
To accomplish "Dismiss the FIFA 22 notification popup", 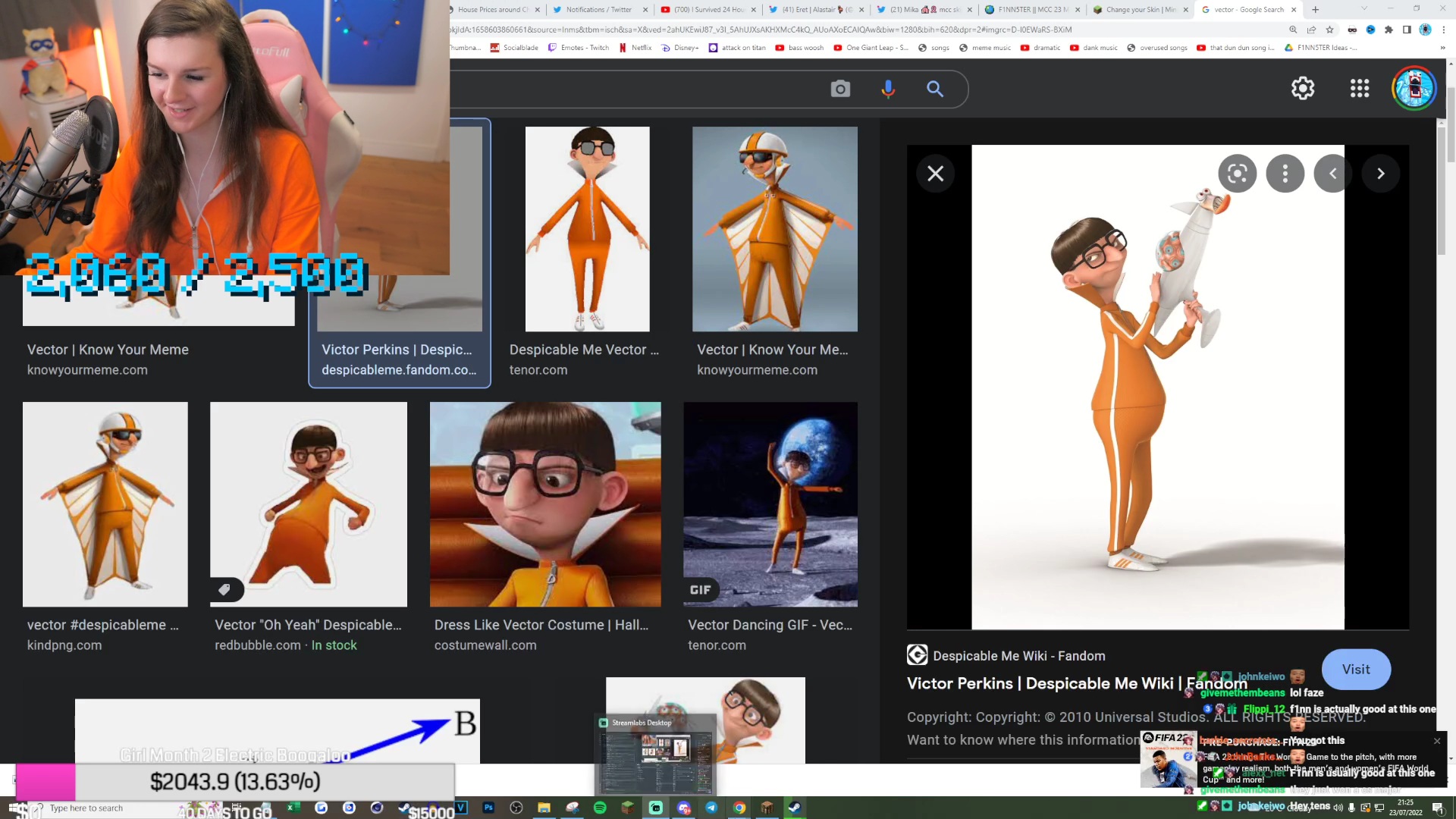I will point(1437,741).
